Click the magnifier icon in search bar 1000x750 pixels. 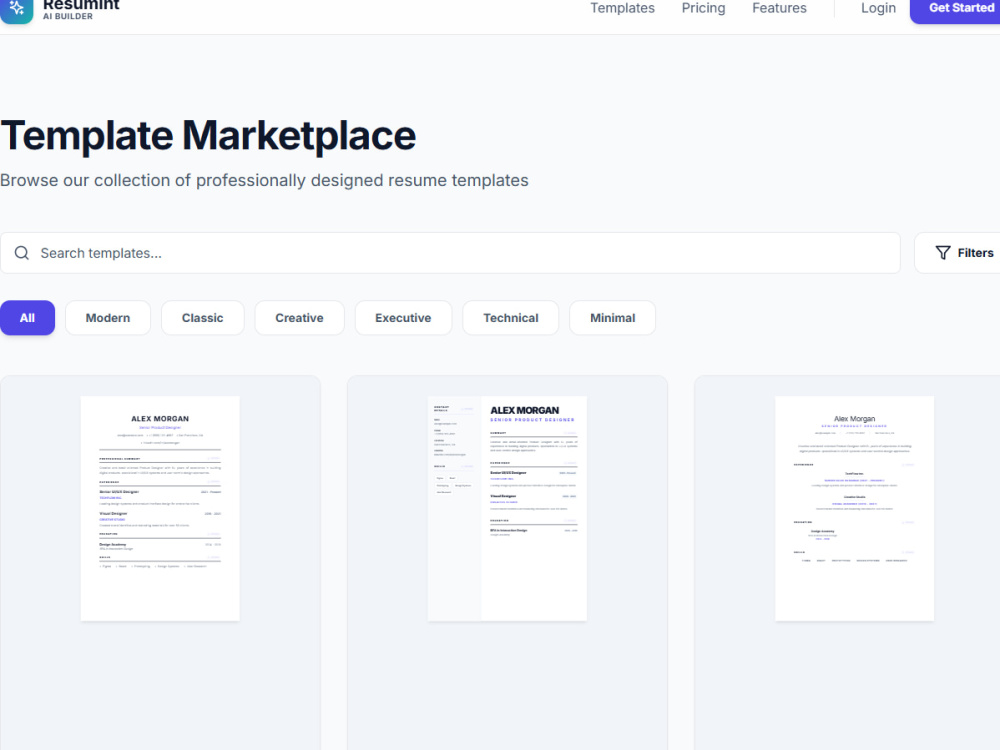[22, 253]
